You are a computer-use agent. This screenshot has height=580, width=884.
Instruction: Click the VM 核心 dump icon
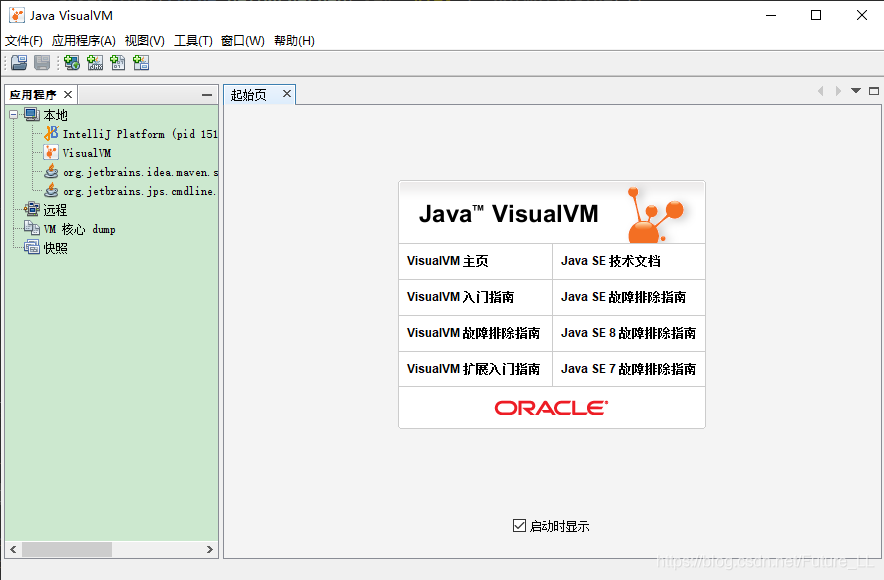pyautogui.click(x=32, y=228)
